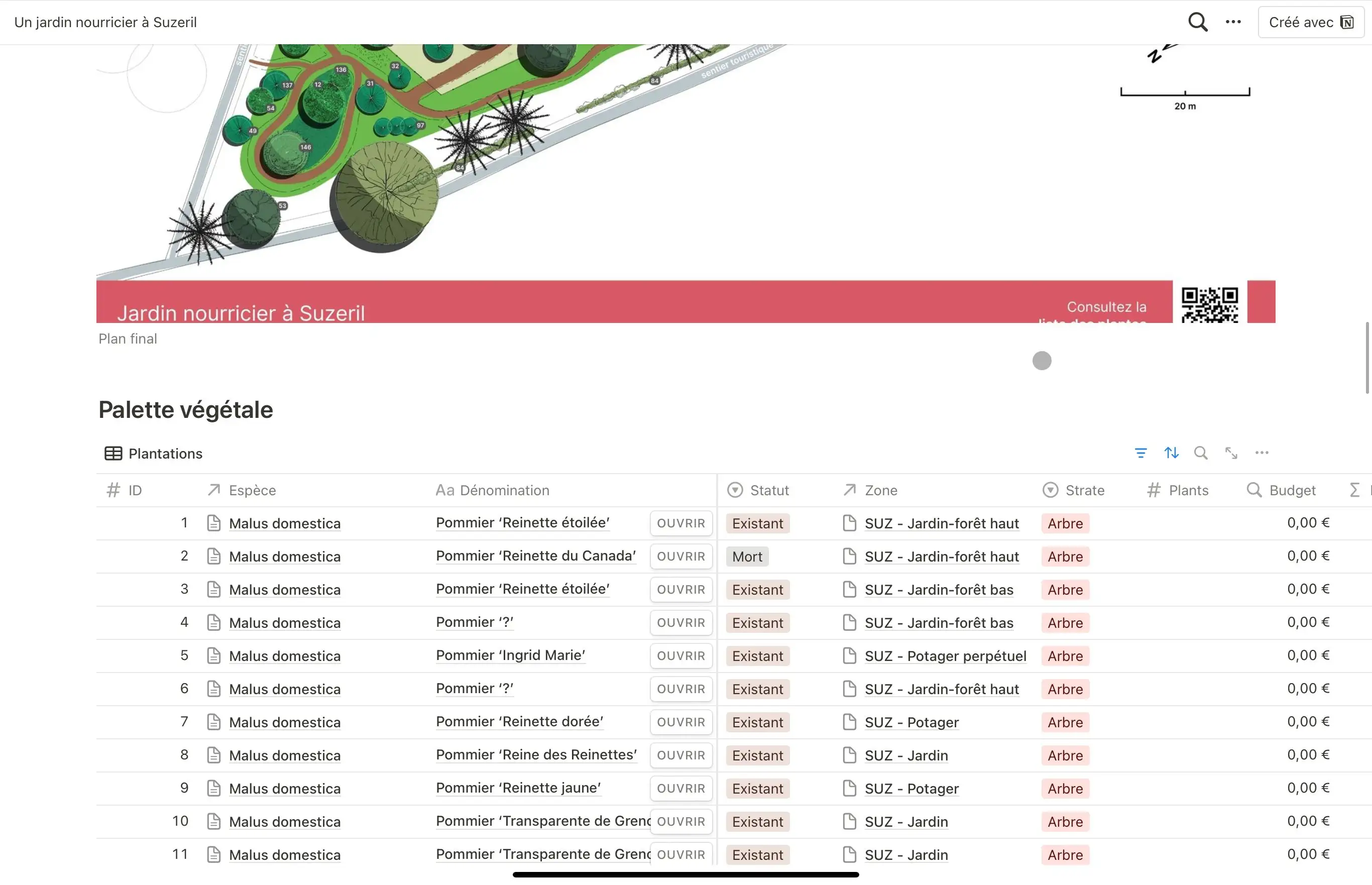Click the page icon beside SUZ - Potager row 9
This screenshot has width=1372, height=885.
[849, 788]
